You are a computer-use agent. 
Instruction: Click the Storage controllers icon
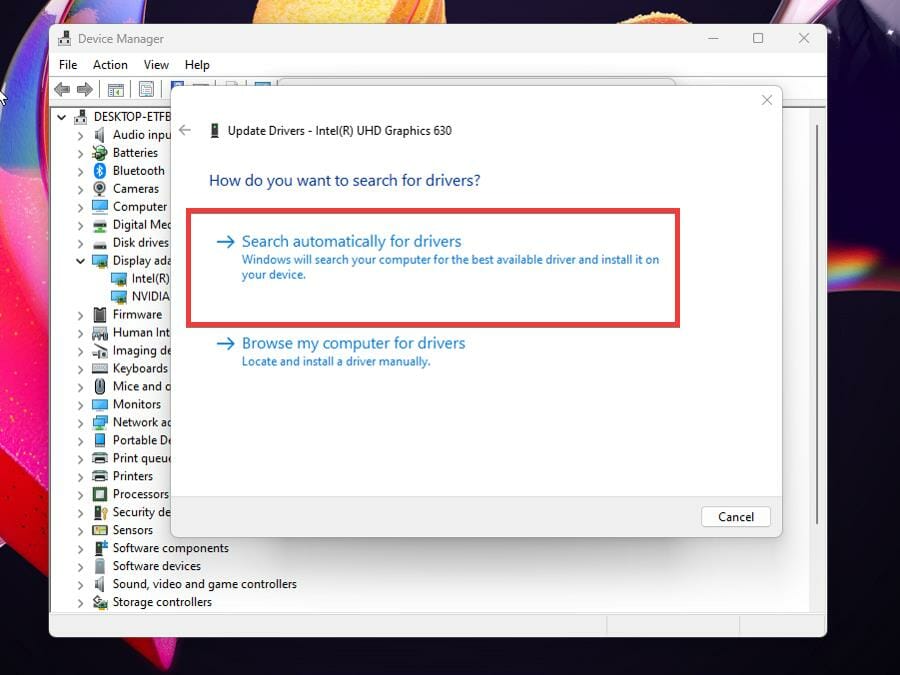point(100,602)
